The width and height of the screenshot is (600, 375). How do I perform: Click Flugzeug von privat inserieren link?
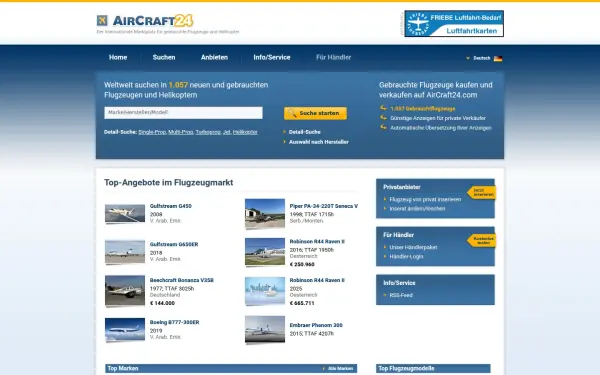pyautogui.click(x=425, y=199)
